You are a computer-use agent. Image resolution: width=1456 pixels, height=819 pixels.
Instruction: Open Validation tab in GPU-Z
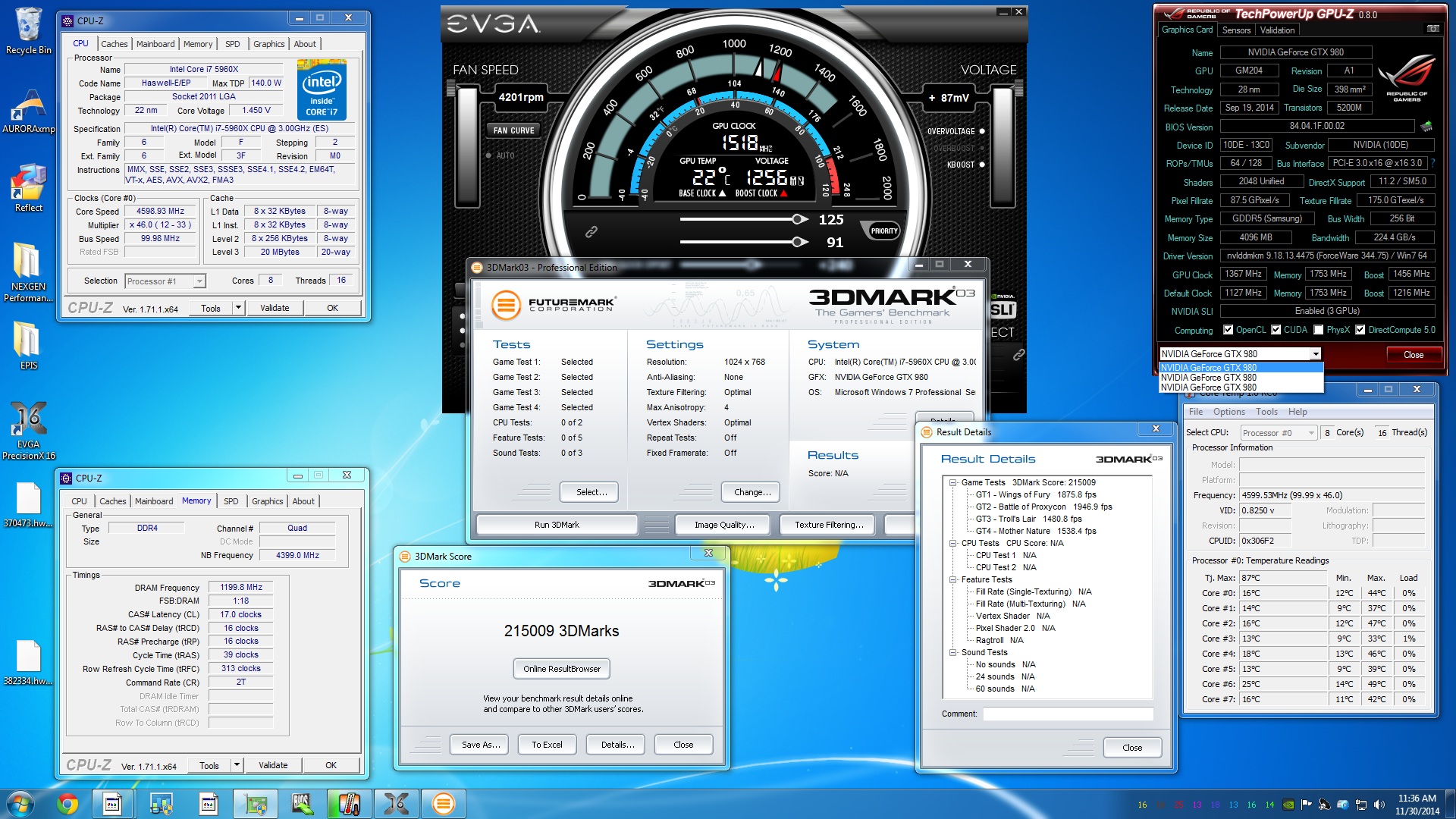tap(1277, 30)
